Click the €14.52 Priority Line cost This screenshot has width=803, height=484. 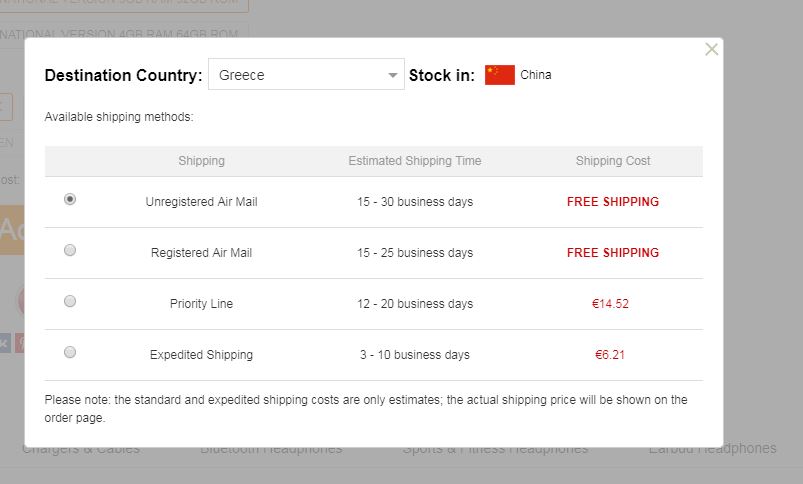point(612,304)
